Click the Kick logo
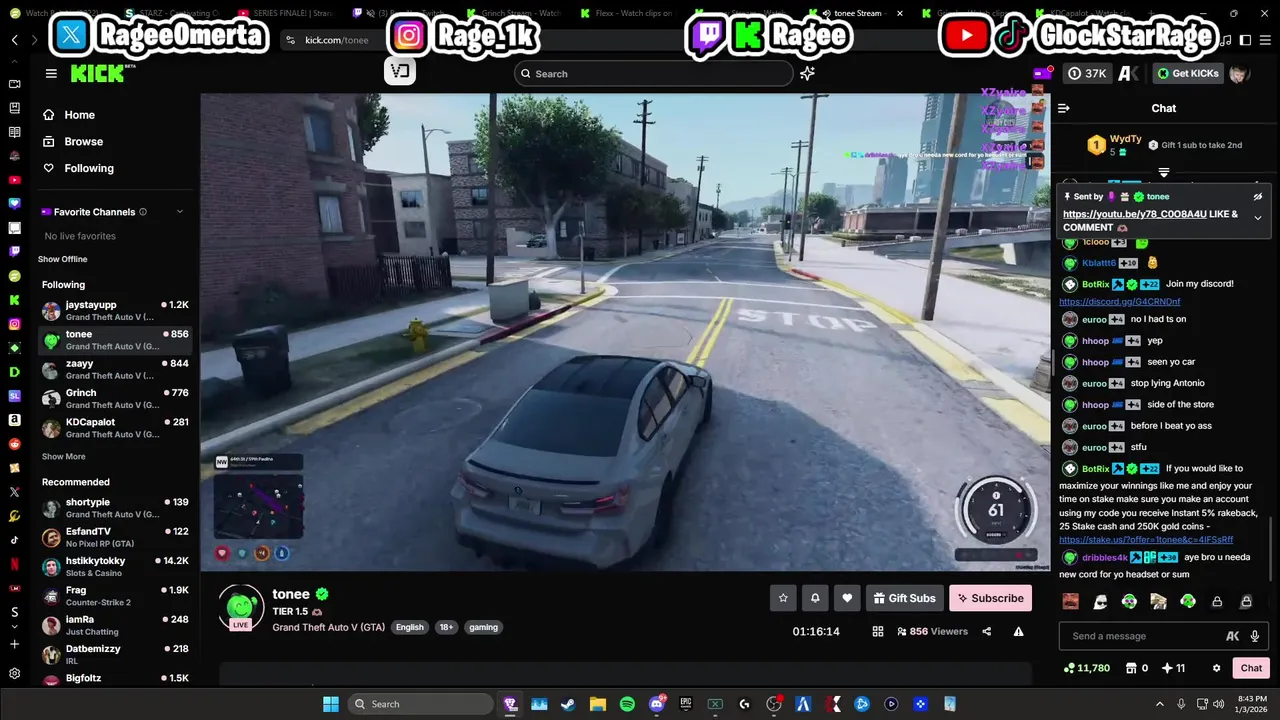The height and width of the screenshot is (720, 1280). pos(97,73)
